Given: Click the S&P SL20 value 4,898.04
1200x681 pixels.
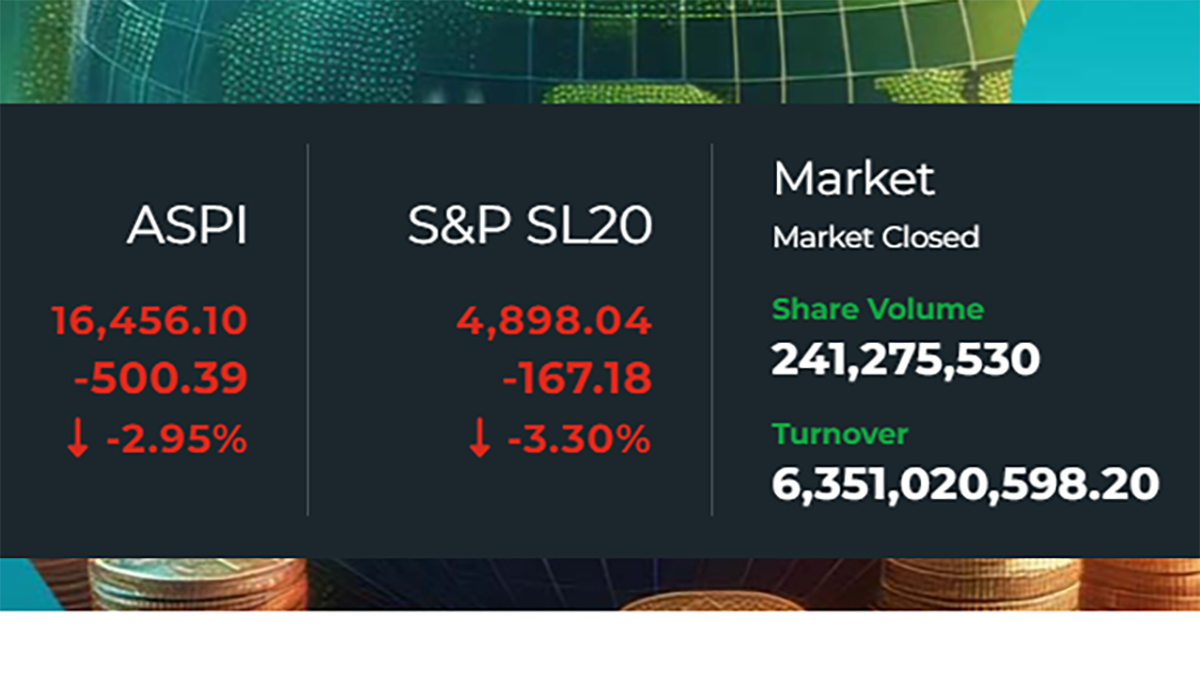Looking at the screenshot, I should point(554,322).
